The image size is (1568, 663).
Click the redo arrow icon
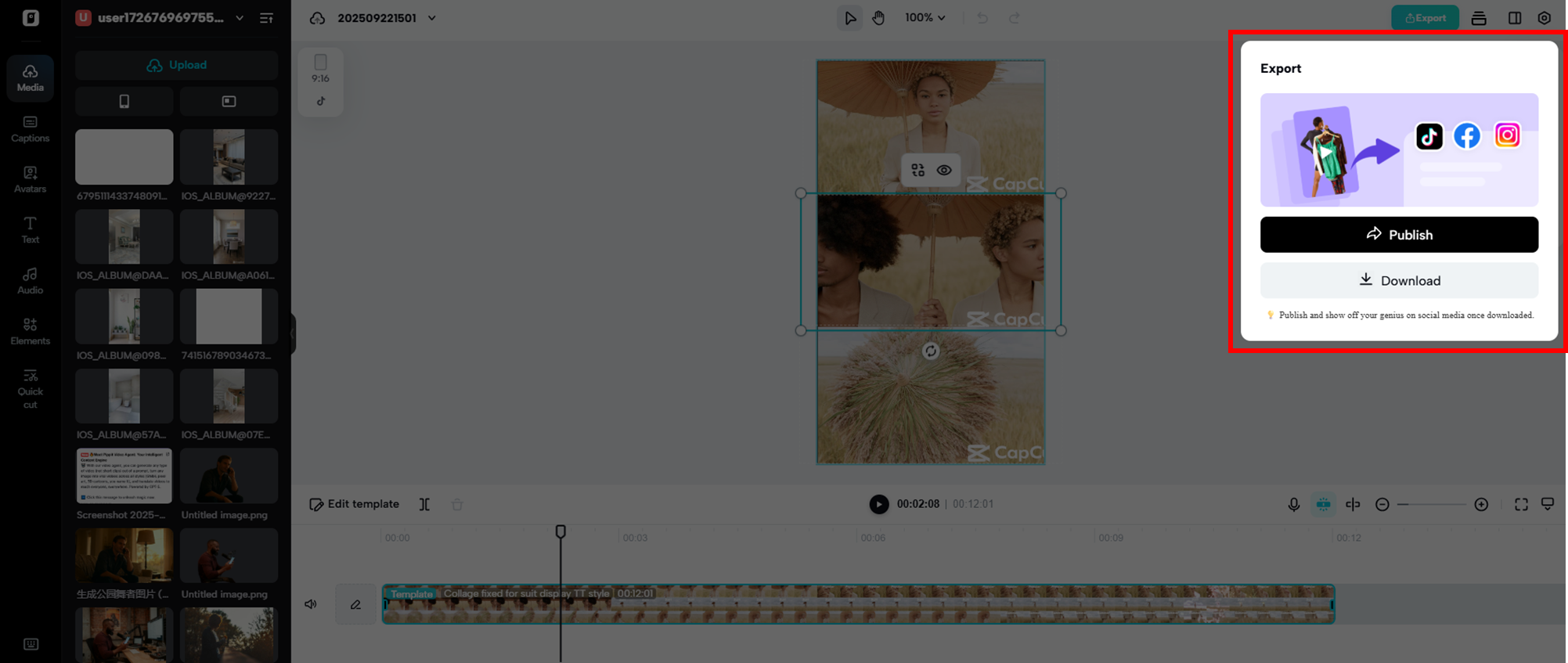tap(1015, 18)
